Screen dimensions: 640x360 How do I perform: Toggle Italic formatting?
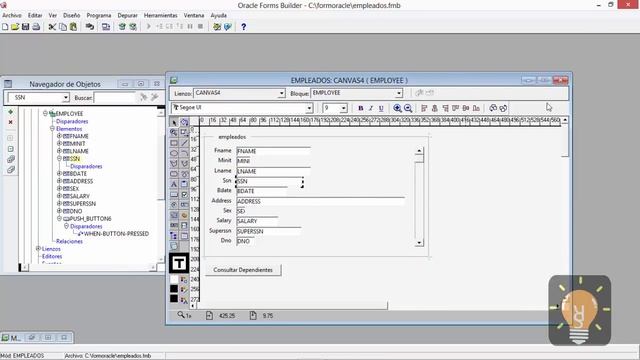coord(371,108)
